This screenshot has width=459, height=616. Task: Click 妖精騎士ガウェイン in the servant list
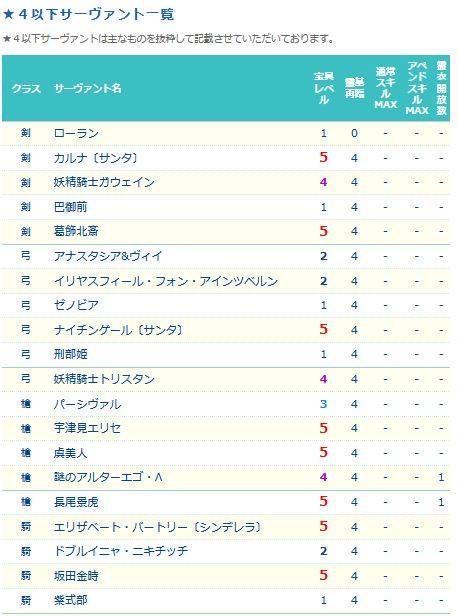(104, 182)
